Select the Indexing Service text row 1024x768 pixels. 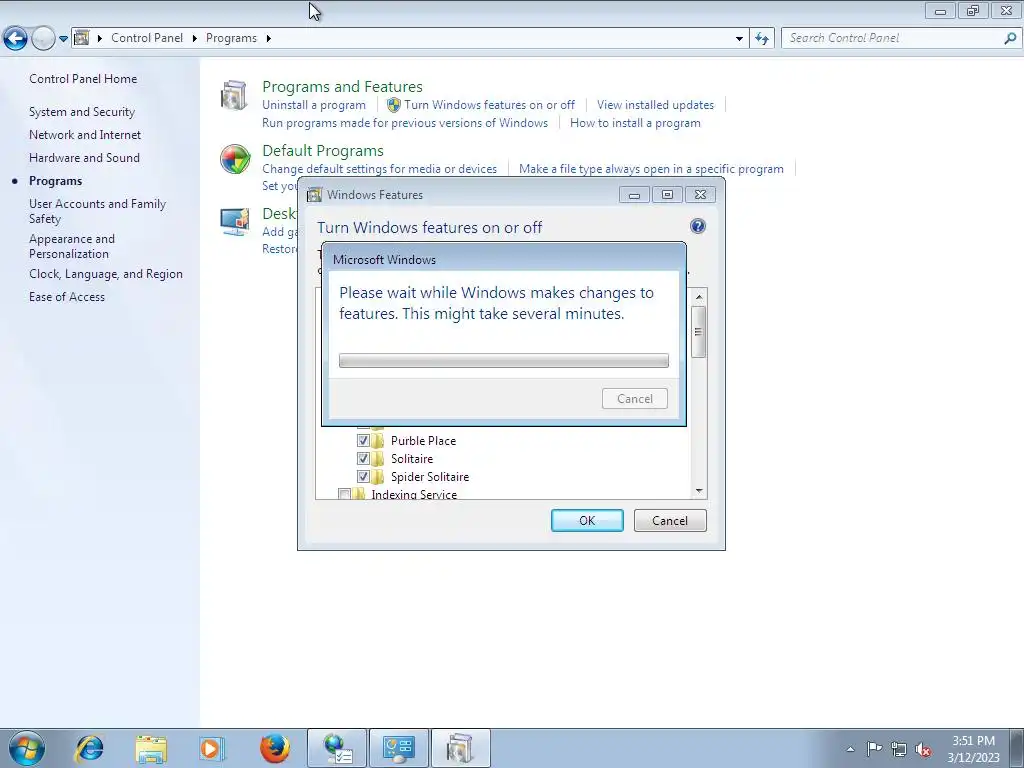(x=414, y=494)
